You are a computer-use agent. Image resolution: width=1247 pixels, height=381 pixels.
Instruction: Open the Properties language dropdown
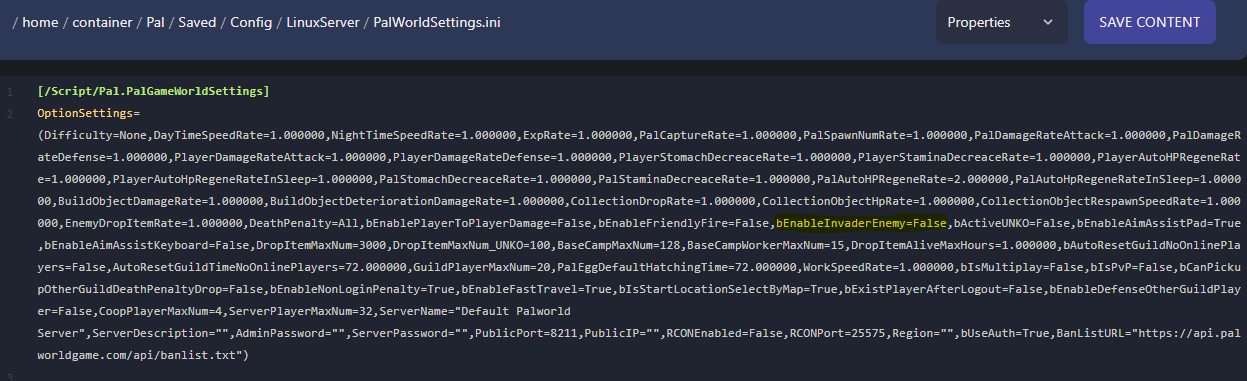pos(1002,22)
